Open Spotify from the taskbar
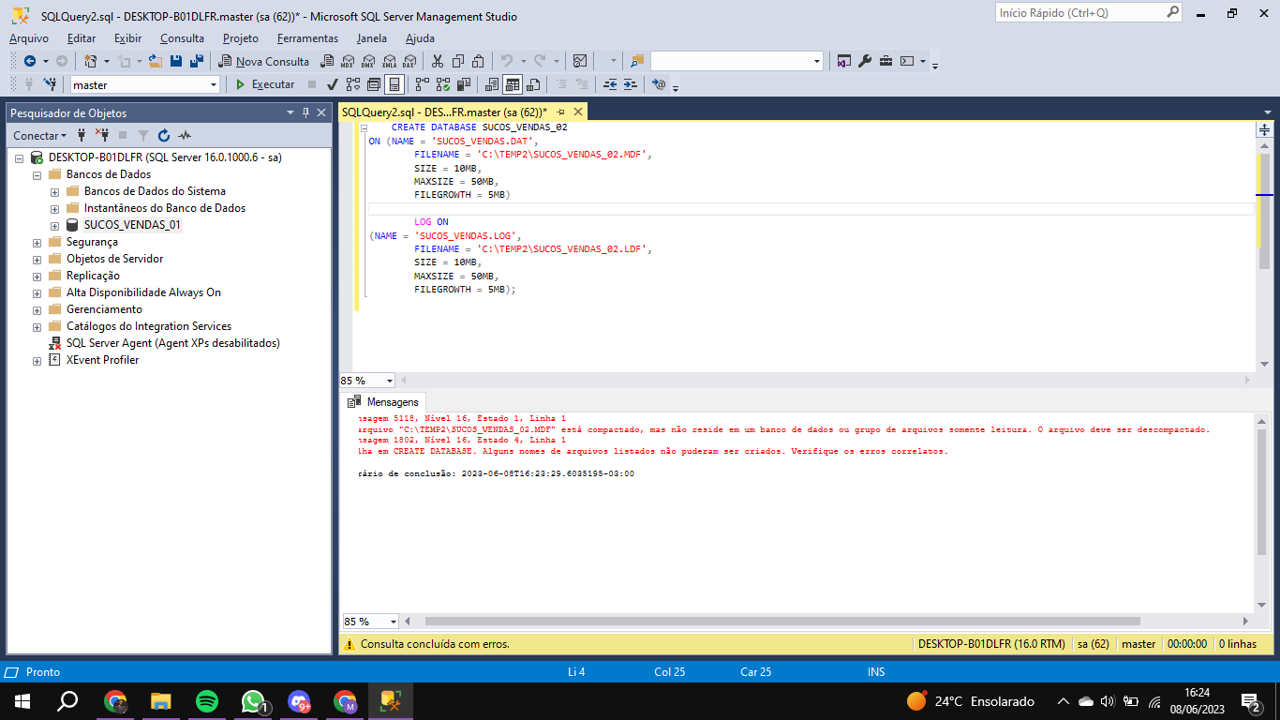Screen dimensions: 1280x720 pos(207,701)
